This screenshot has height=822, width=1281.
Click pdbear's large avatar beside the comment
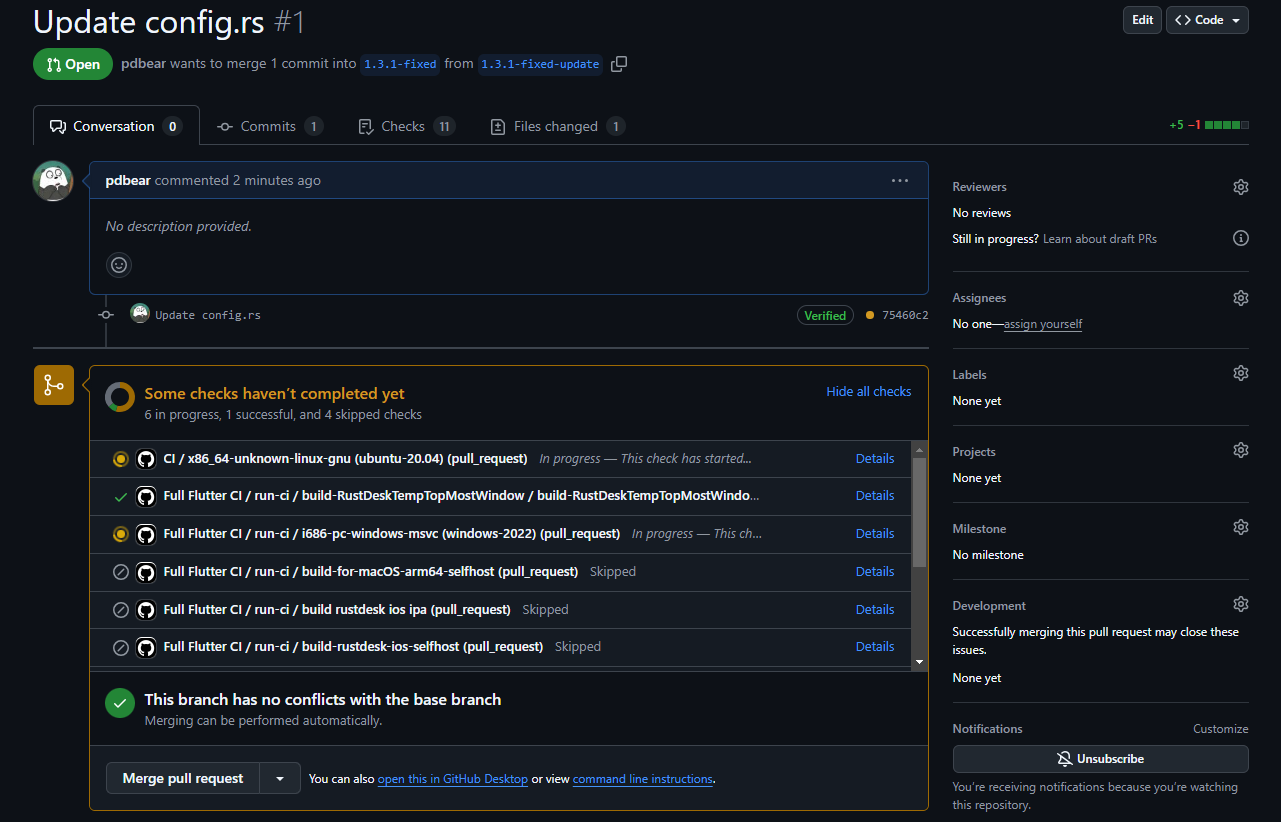53,181
